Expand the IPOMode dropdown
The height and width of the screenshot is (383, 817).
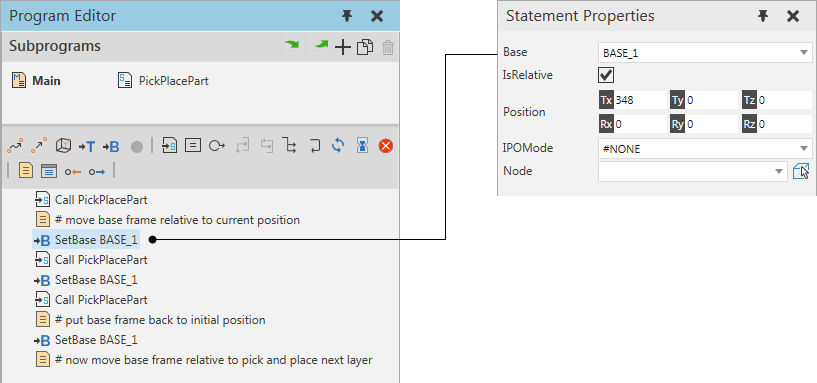coord(705,149)
